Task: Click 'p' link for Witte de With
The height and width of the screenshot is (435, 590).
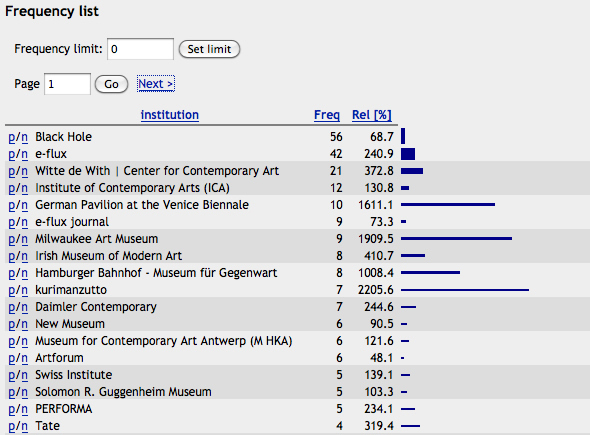Action: 12,172
